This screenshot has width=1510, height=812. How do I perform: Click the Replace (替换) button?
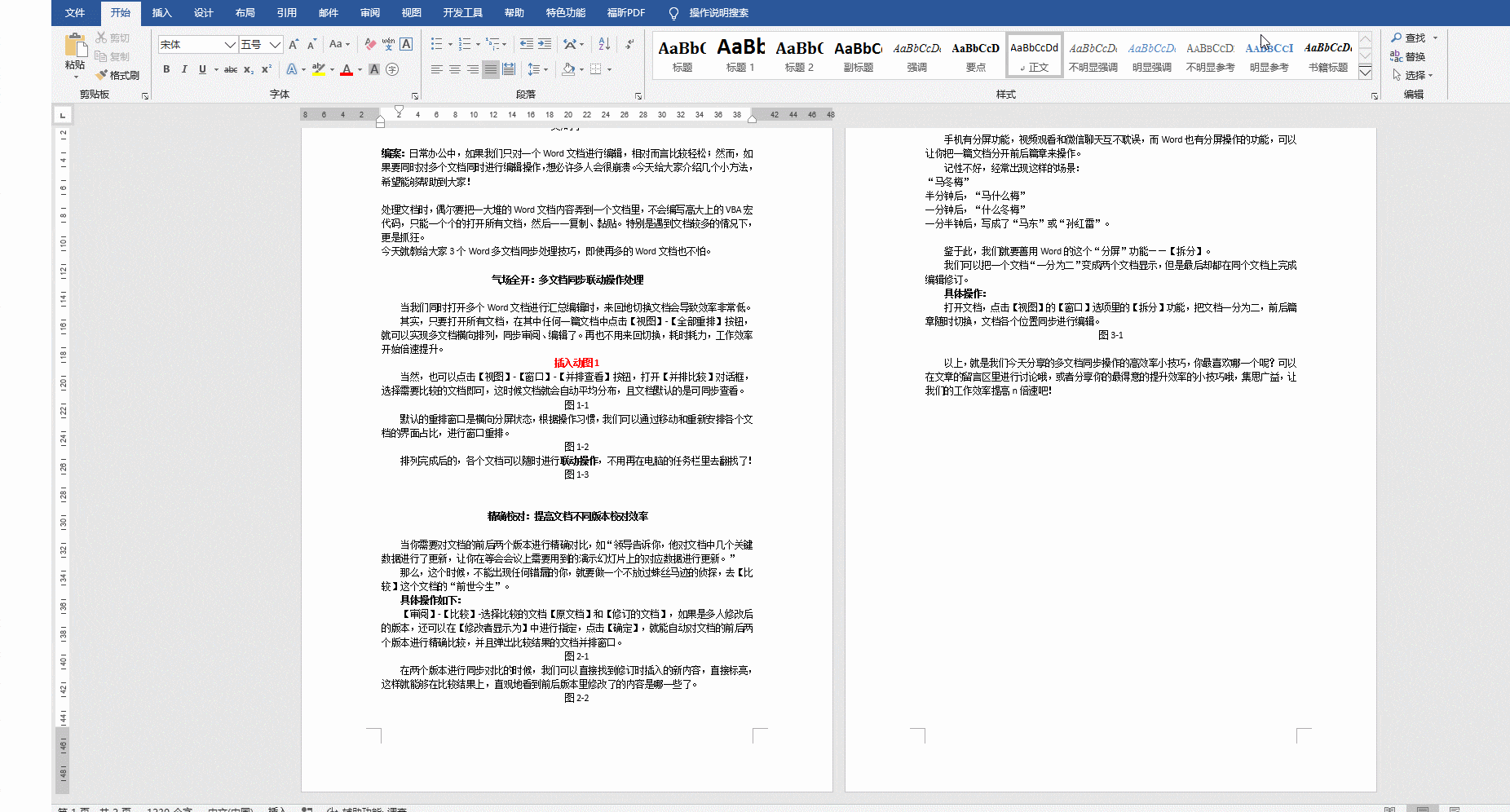point(1408,56)
